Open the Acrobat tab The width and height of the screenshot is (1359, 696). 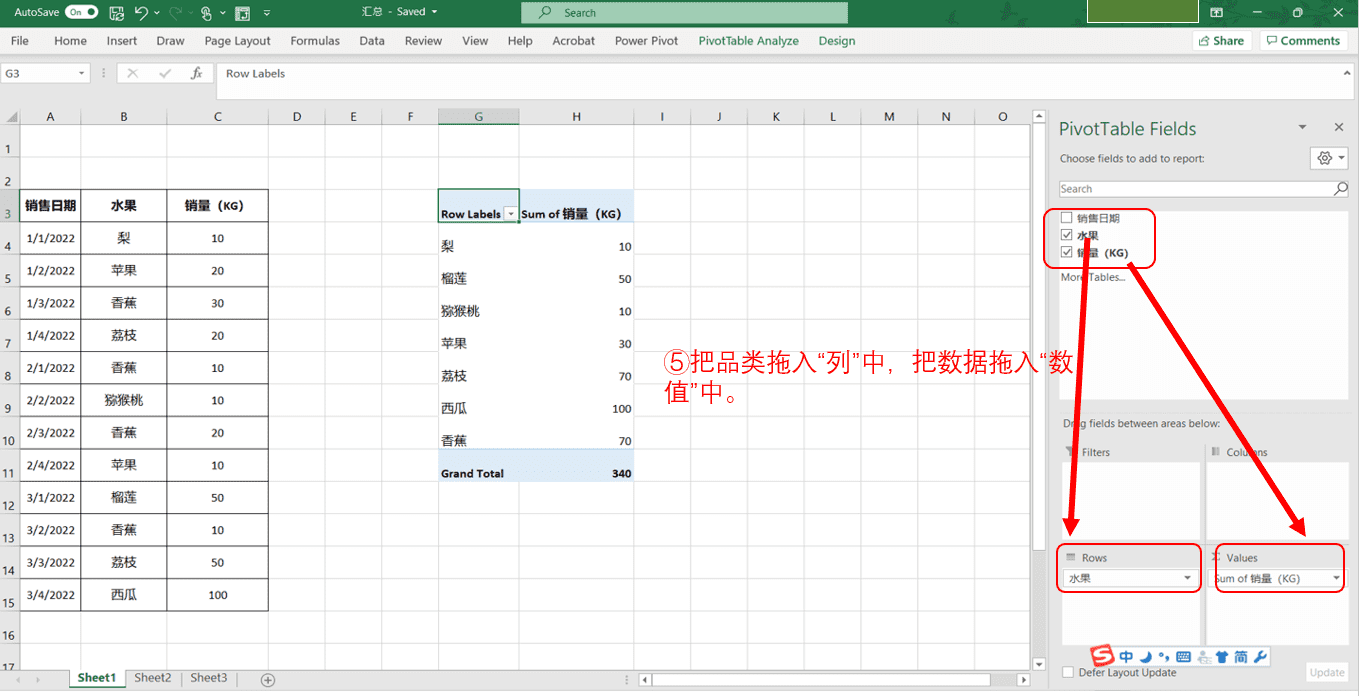pyautogui.click(x=573, y=41)
